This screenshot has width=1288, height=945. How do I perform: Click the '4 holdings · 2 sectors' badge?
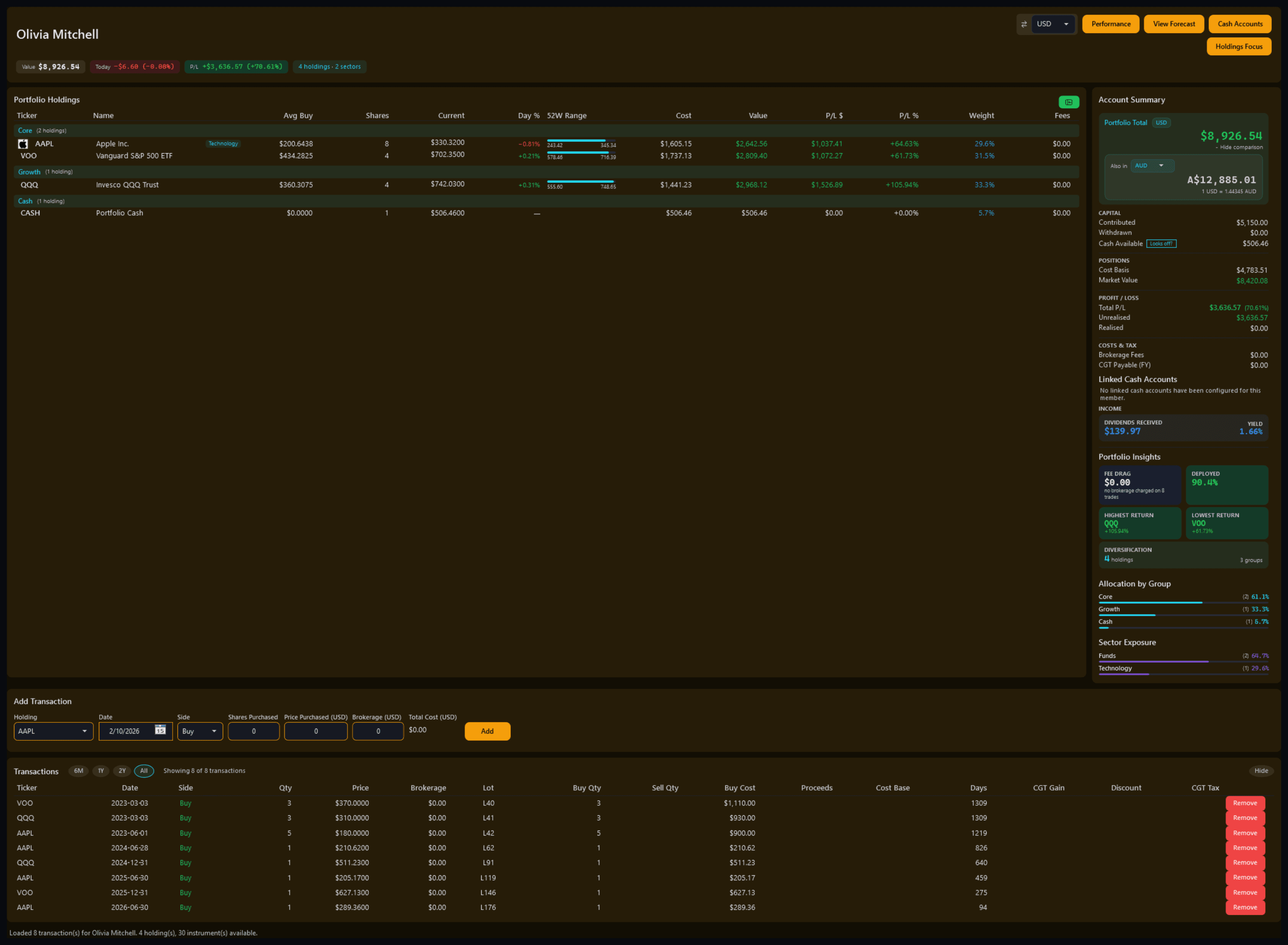330,67
